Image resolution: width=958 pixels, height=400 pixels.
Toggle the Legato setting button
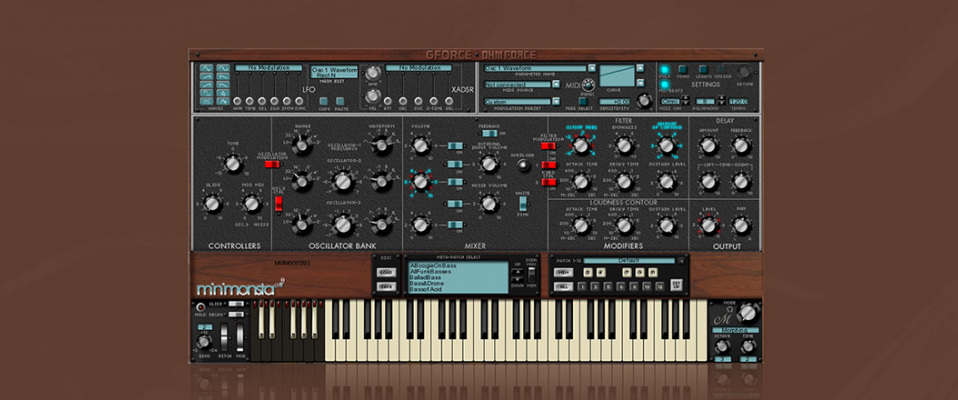click(x=703, y=69)
